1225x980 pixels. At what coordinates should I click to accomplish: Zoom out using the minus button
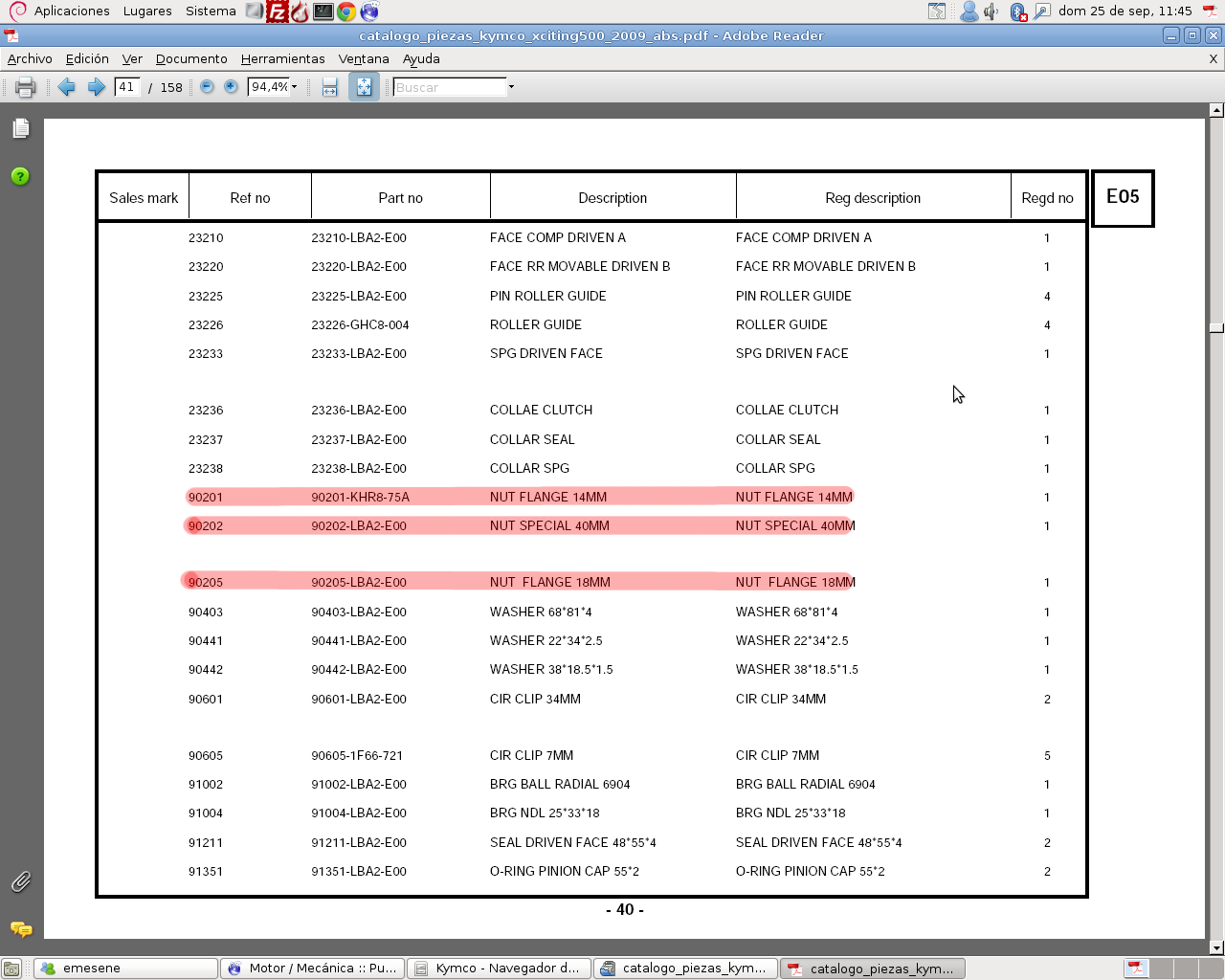tap(207, 87)
